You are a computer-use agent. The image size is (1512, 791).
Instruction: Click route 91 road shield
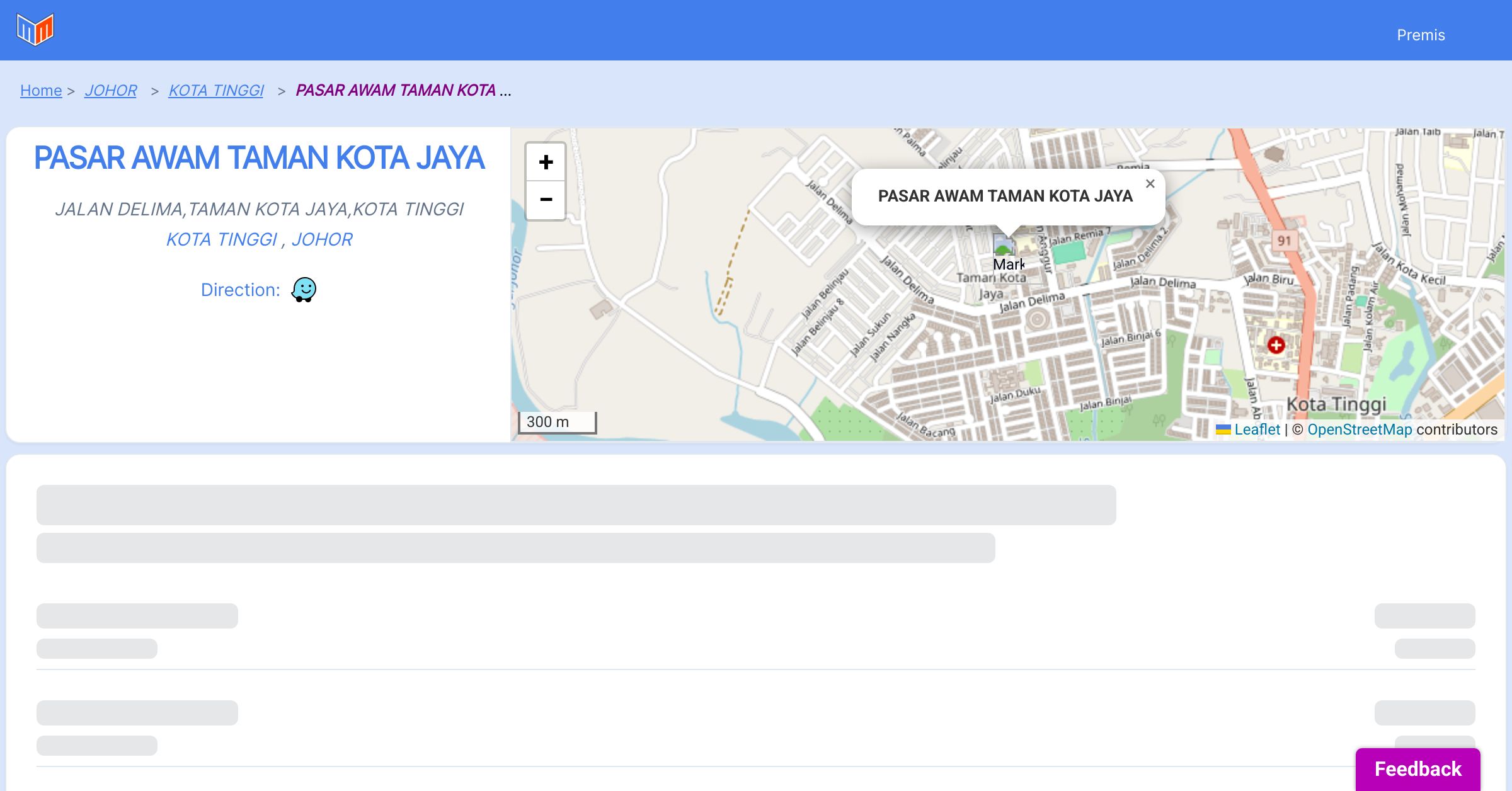point(1284,241)
